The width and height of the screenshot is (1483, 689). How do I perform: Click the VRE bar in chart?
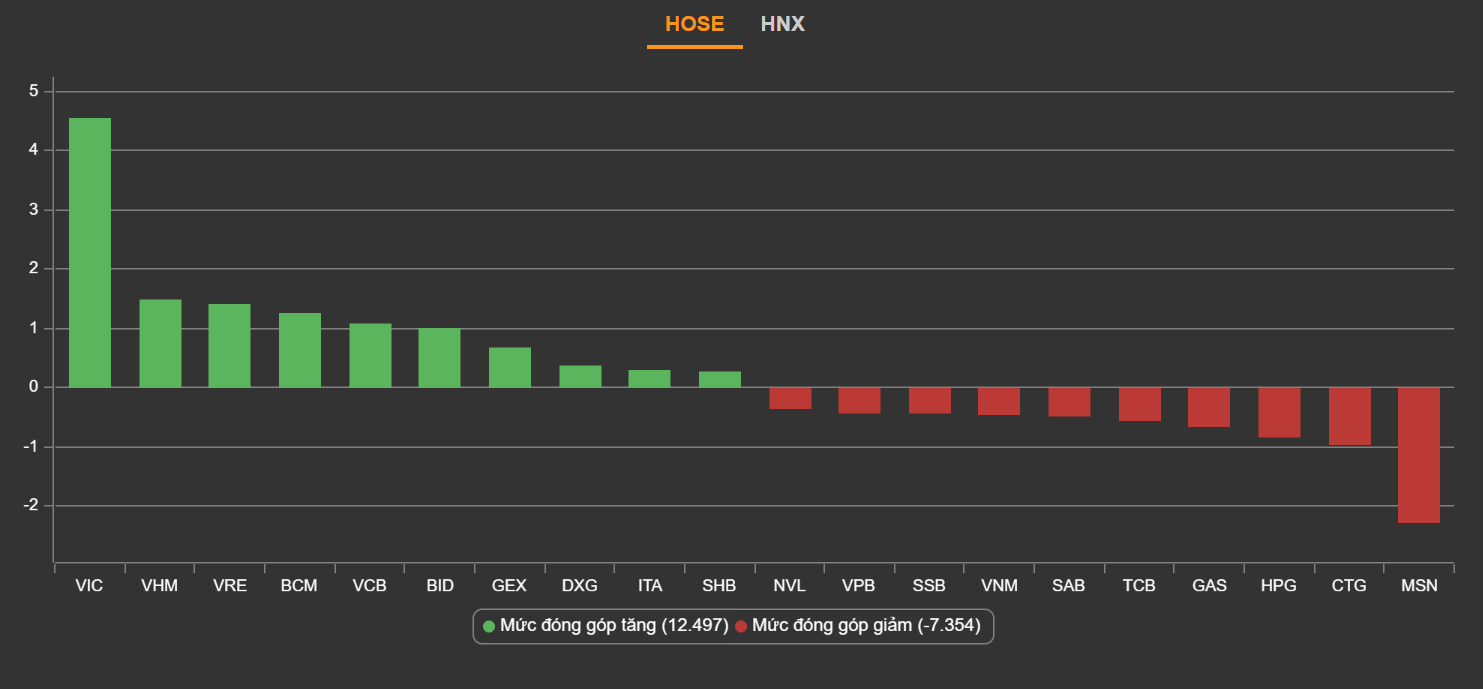click(x=229, y=345)
